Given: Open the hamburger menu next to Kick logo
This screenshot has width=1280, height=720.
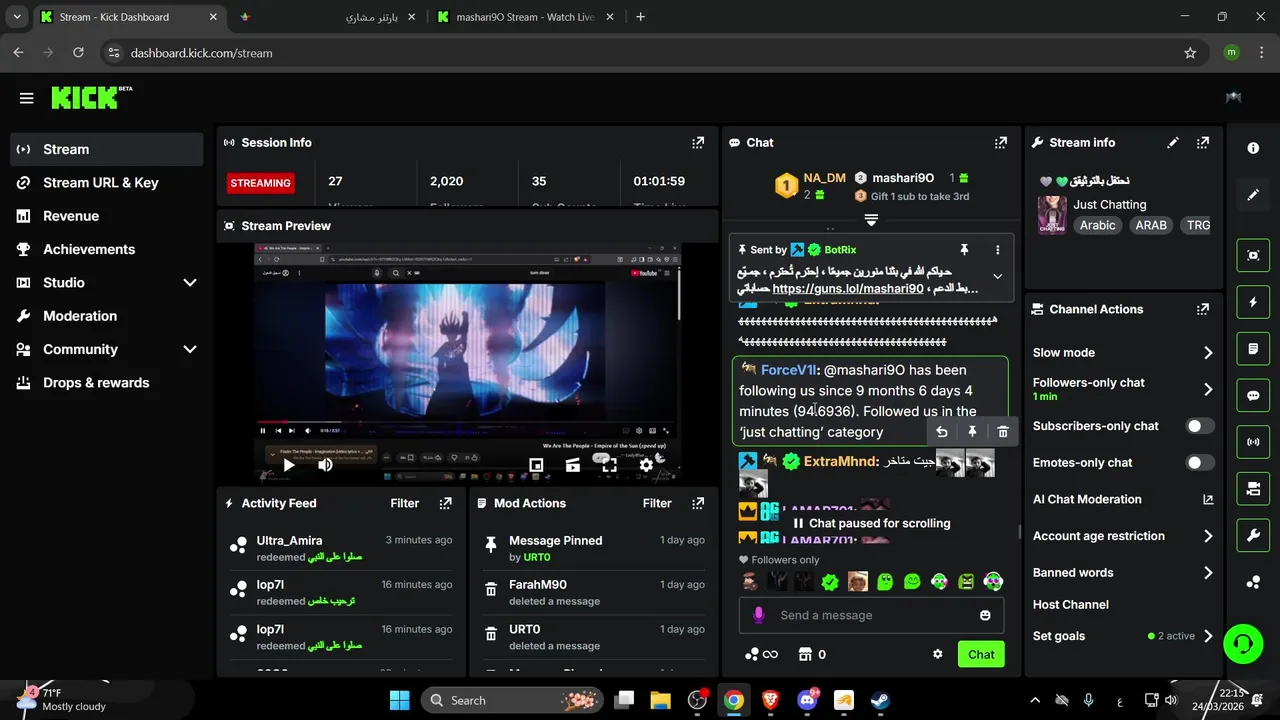Looking at the screenshot, I should (27, 98).
